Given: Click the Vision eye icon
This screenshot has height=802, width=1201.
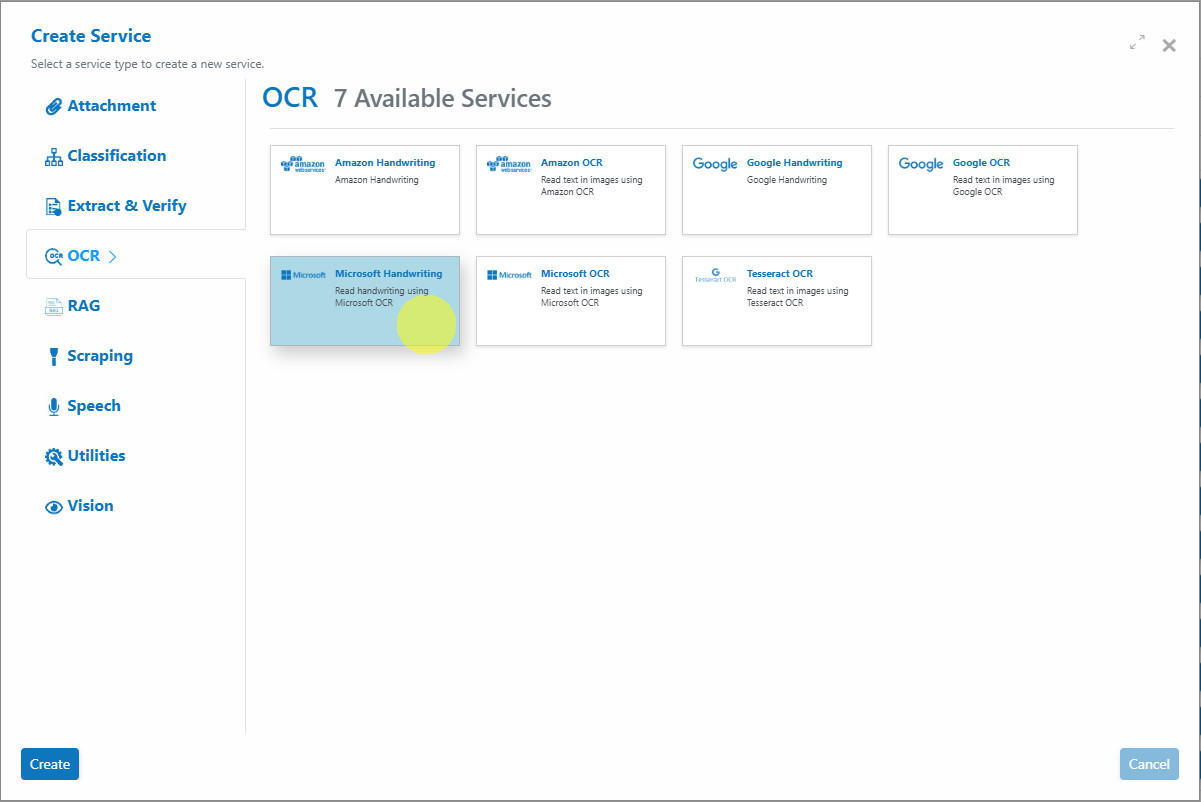Looking at the screenshot, I should [x=54, y=507].
